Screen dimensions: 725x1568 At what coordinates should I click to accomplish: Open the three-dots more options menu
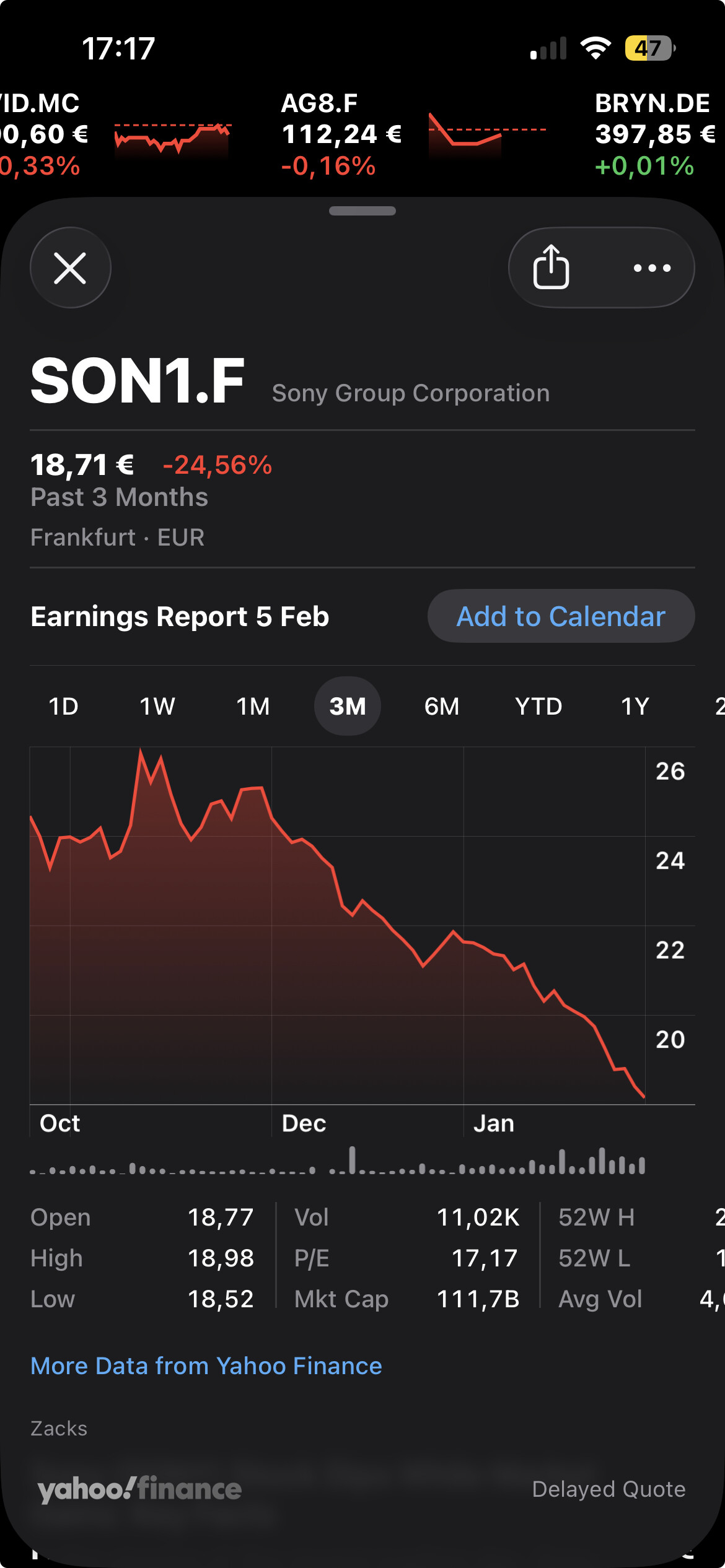tap(652, 268)
